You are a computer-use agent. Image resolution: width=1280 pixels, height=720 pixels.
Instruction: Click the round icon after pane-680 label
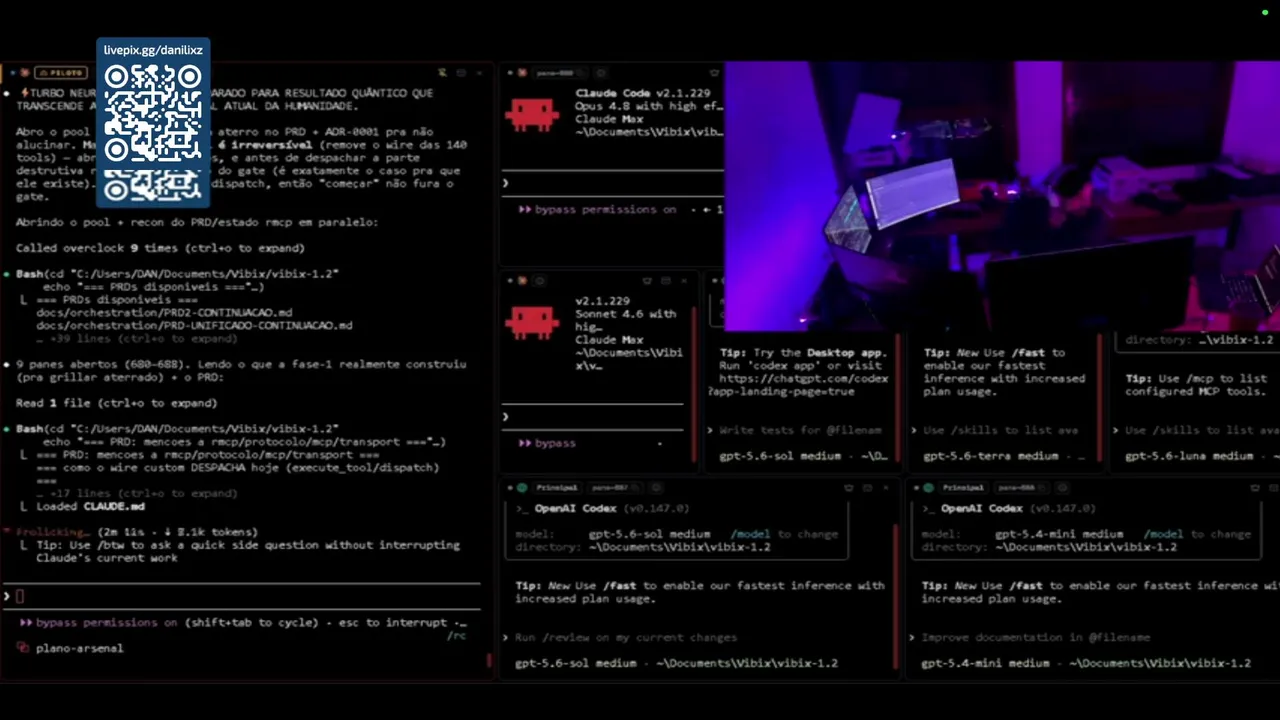(601, 73)
